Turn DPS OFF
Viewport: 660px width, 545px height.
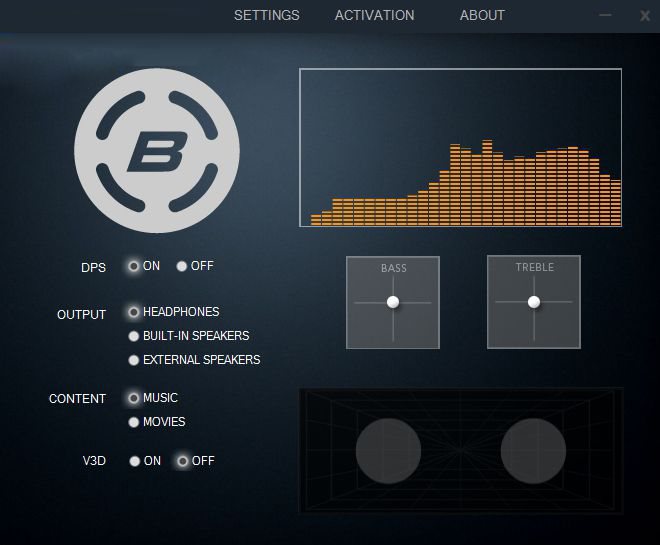coord(181,266)
